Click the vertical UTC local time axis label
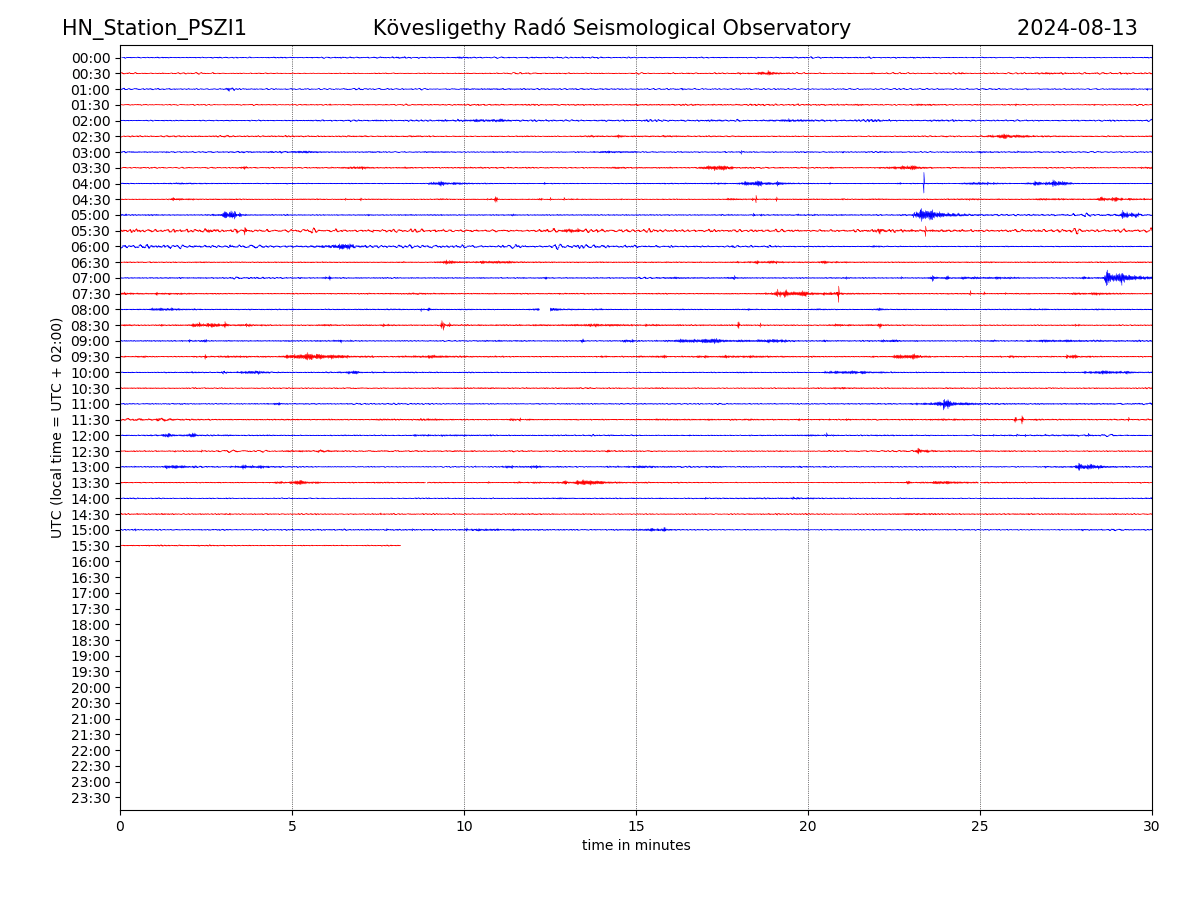 click(57, 428)
